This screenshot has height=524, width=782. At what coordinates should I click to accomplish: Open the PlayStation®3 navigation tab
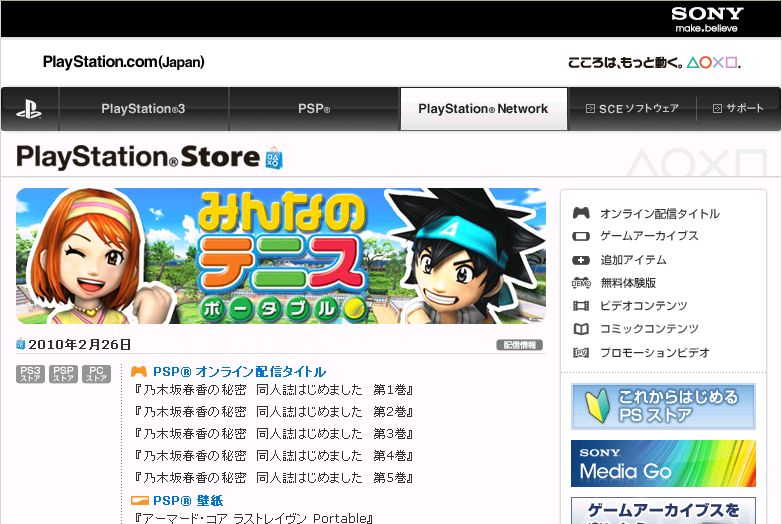144,109
